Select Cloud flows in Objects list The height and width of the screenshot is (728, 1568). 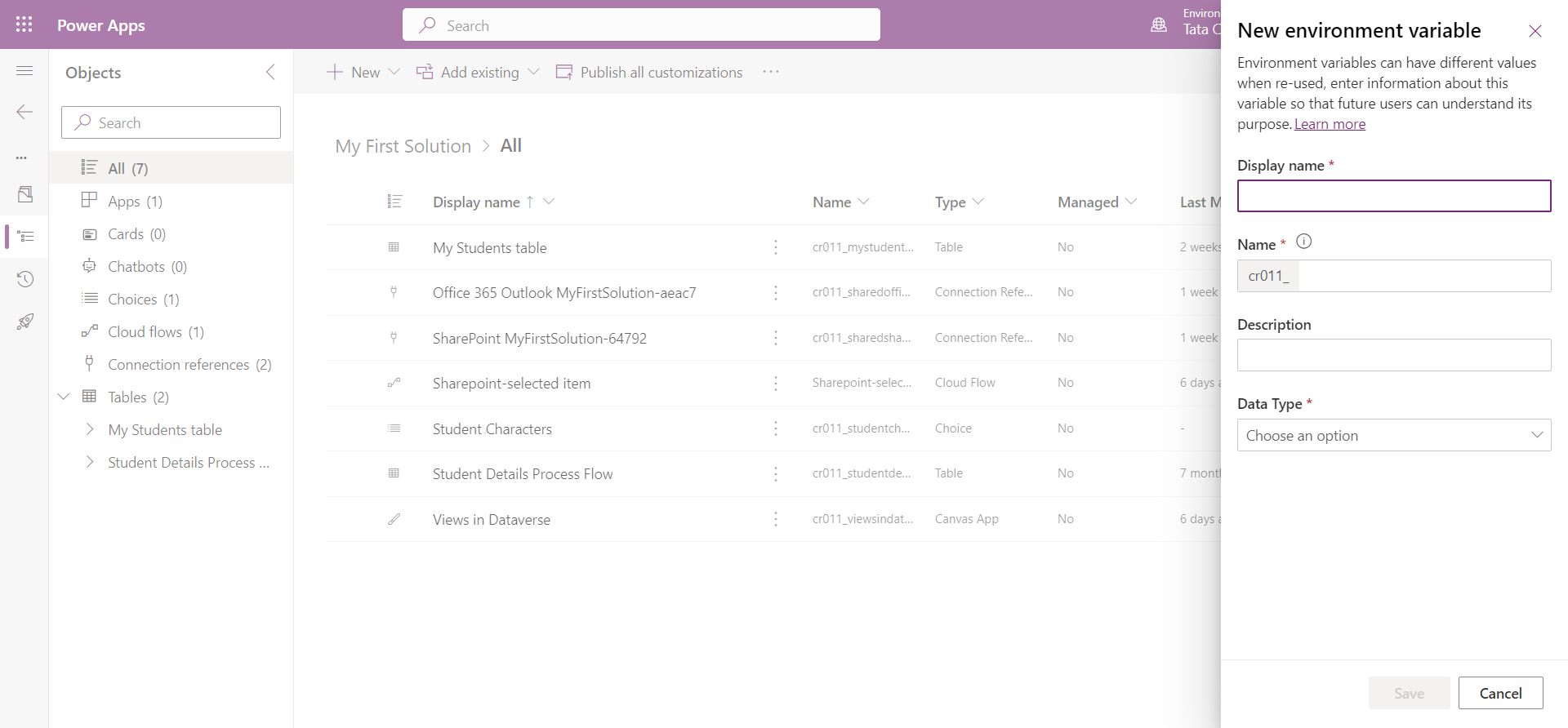click(x=145, y=332)
